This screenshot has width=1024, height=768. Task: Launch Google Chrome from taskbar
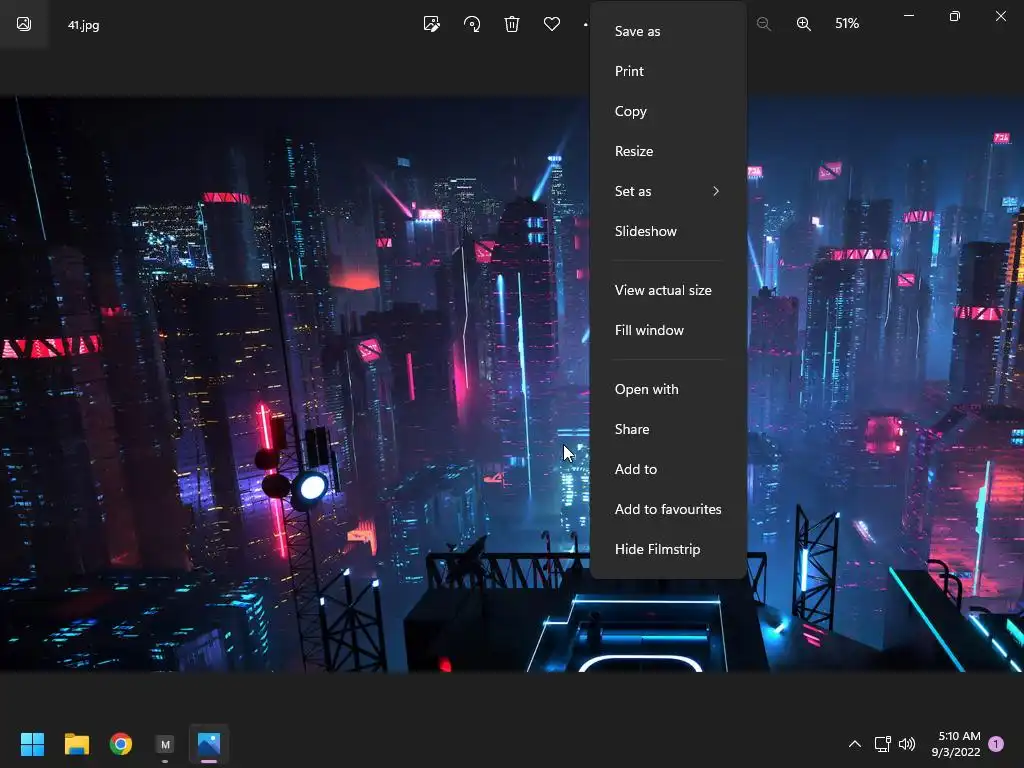(121, 744)
